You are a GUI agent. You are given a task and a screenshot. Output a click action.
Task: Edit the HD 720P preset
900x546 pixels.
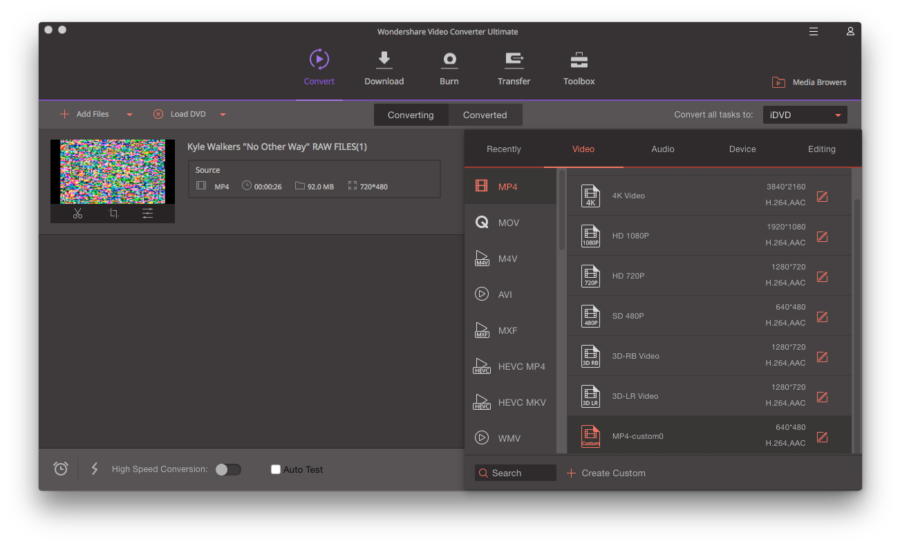click(822, 277)
